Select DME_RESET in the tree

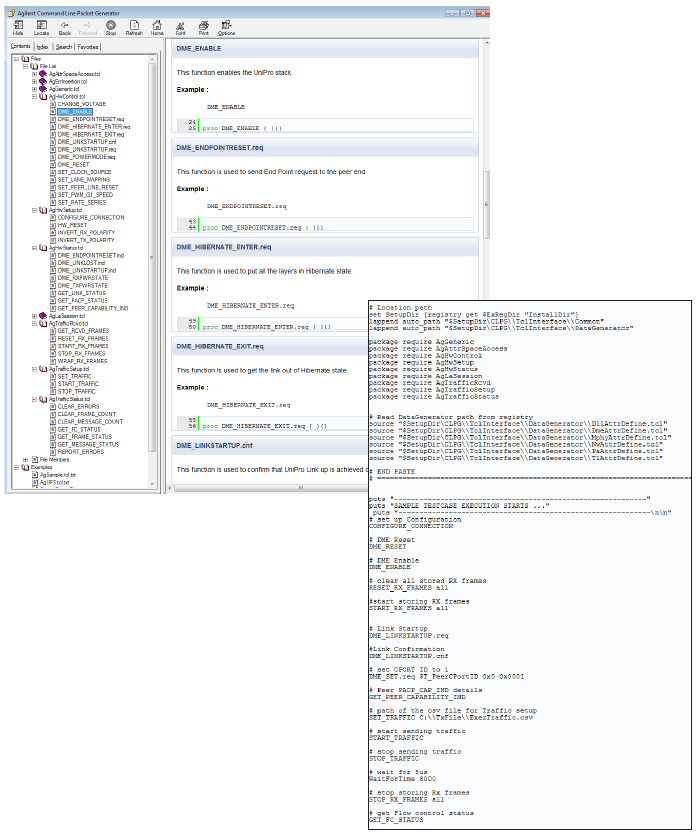click(x=73, y=165)
